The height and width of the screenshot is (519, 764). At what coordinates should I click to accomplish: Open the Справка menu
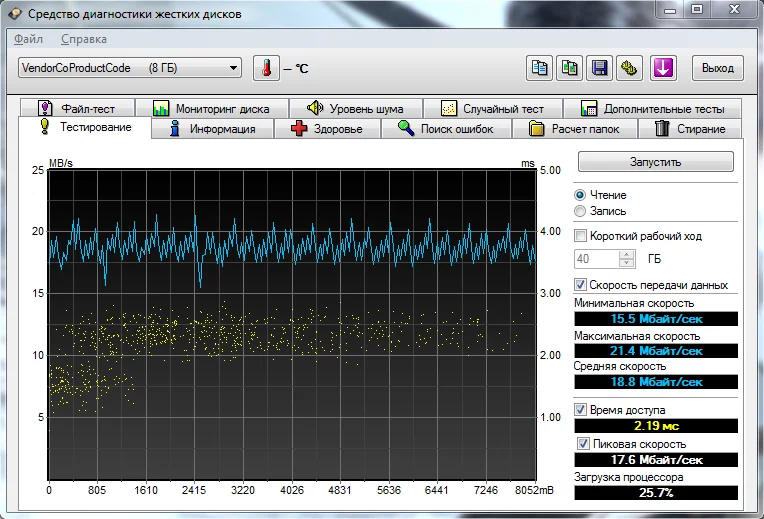(84, 39)
